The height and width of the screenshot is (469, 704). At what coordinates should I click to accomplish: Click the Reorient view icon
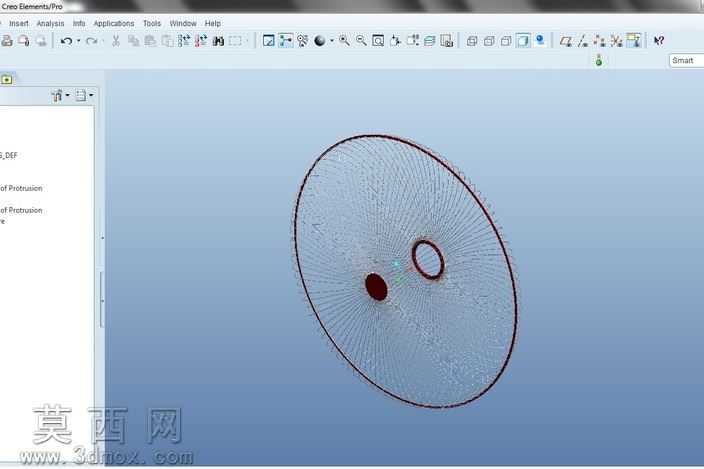tap(395, 41)
